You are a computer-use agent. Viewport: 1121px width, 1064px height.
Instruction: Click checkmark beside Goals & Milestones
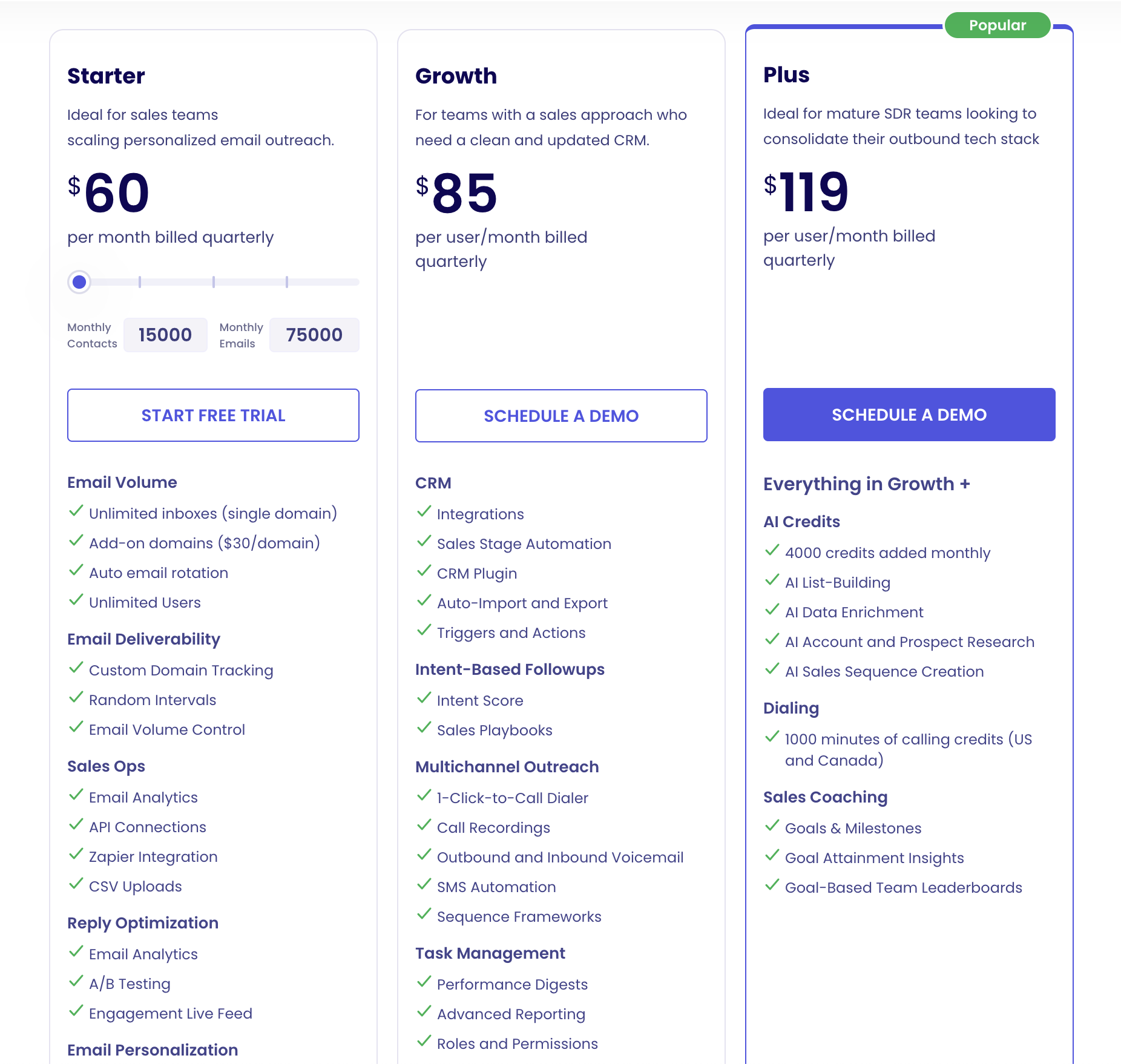(x=772, y=826)
